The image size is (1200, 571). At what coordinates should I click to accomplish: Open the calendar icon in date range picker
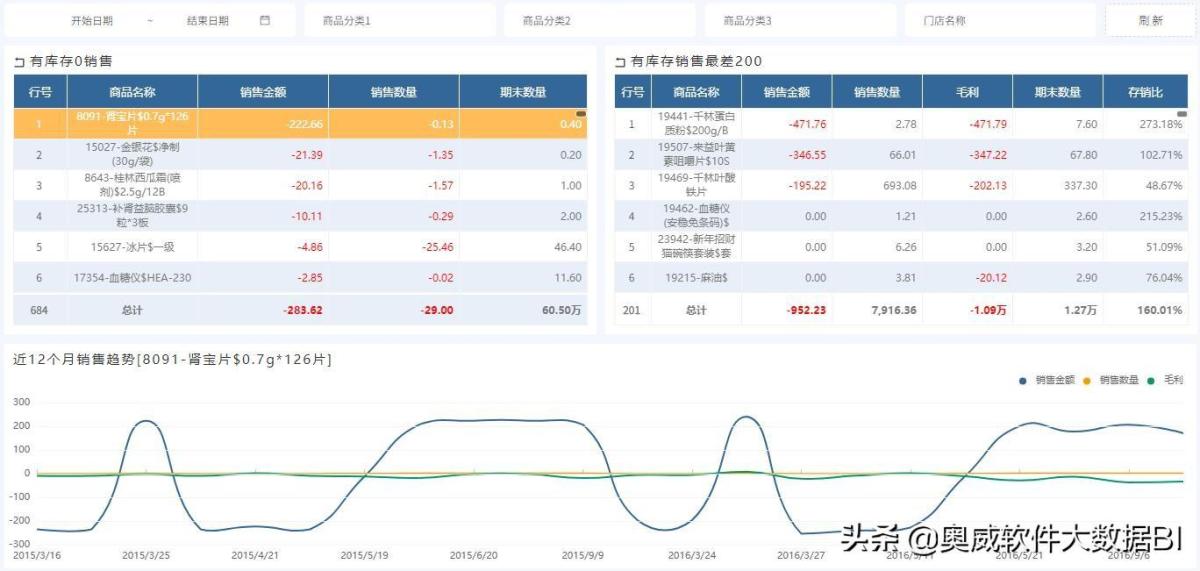click(x=265, y=20)
